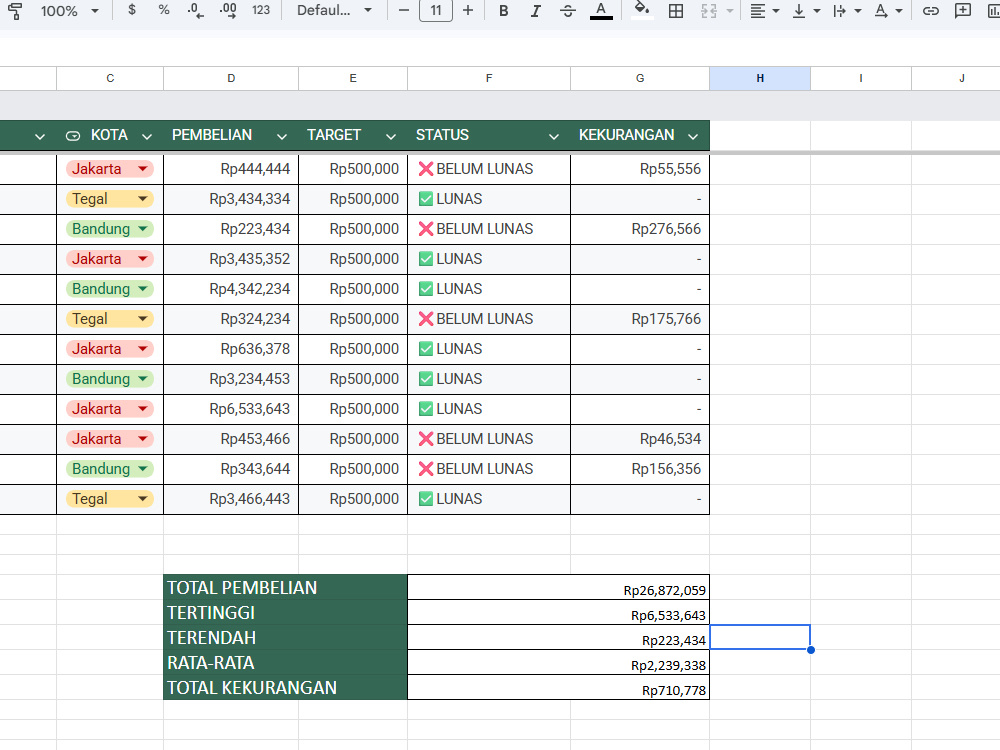Open merge cells type dropdown arrow
1000x750 pixels.
coord(730,11)
